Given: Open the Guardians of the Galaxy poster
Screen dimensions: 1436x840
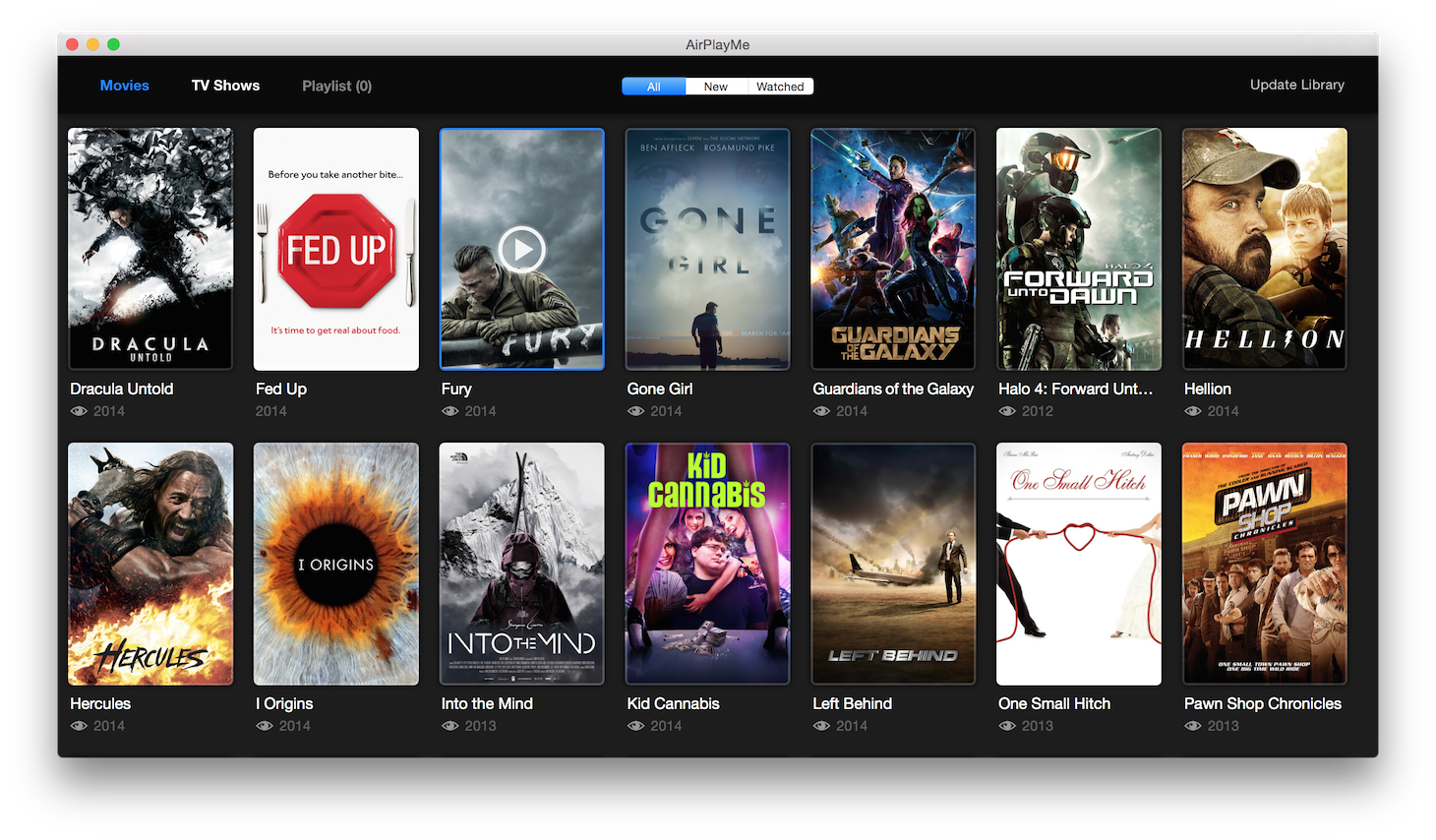Looking at the screenshot, I should (x=893, y=249).
